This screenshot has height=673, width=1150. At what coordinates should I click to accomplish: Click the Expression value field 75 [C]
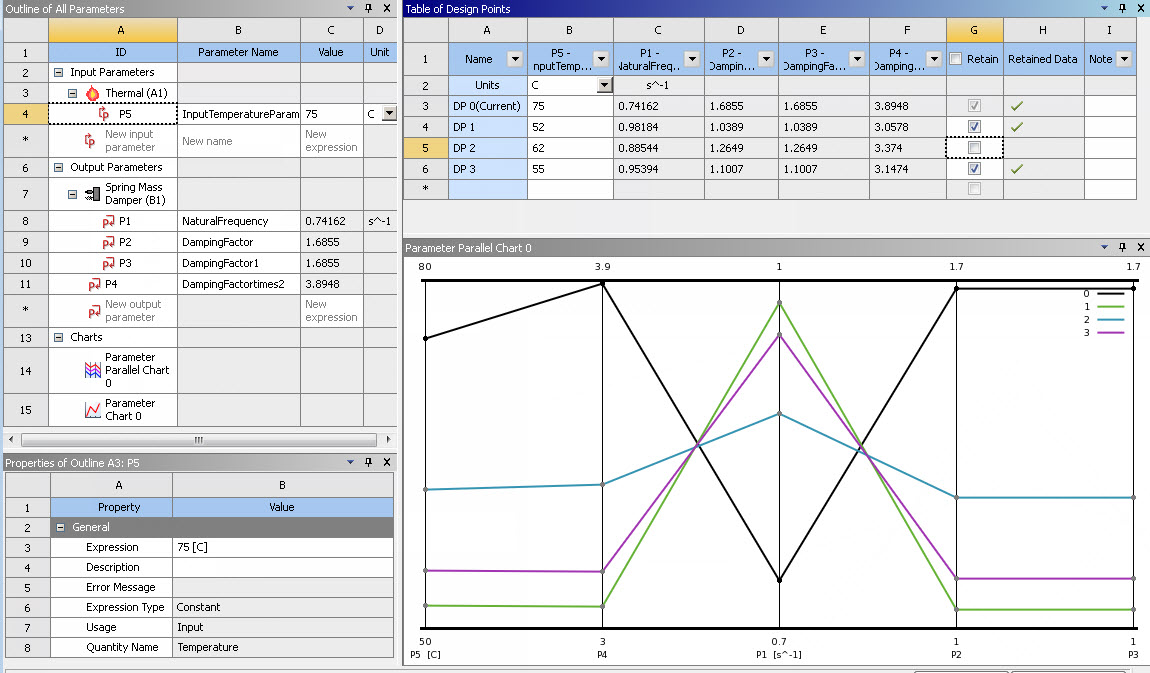coord(282,547)
